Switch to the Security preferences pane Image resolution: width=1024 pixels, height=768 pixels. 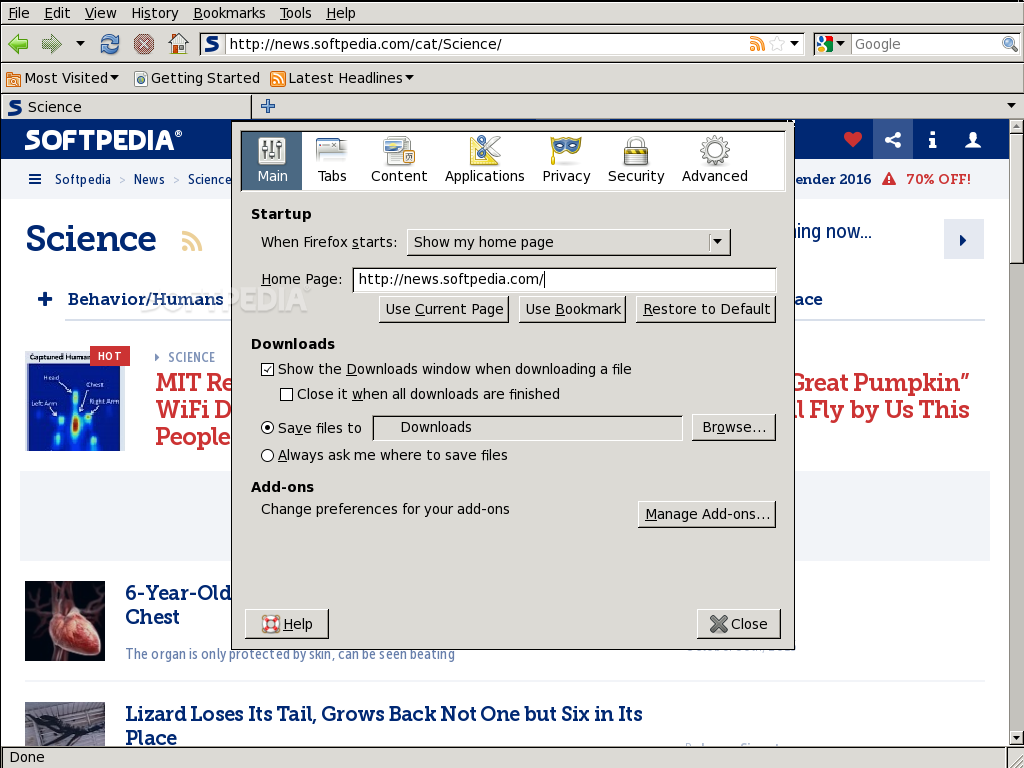point(635,161)
